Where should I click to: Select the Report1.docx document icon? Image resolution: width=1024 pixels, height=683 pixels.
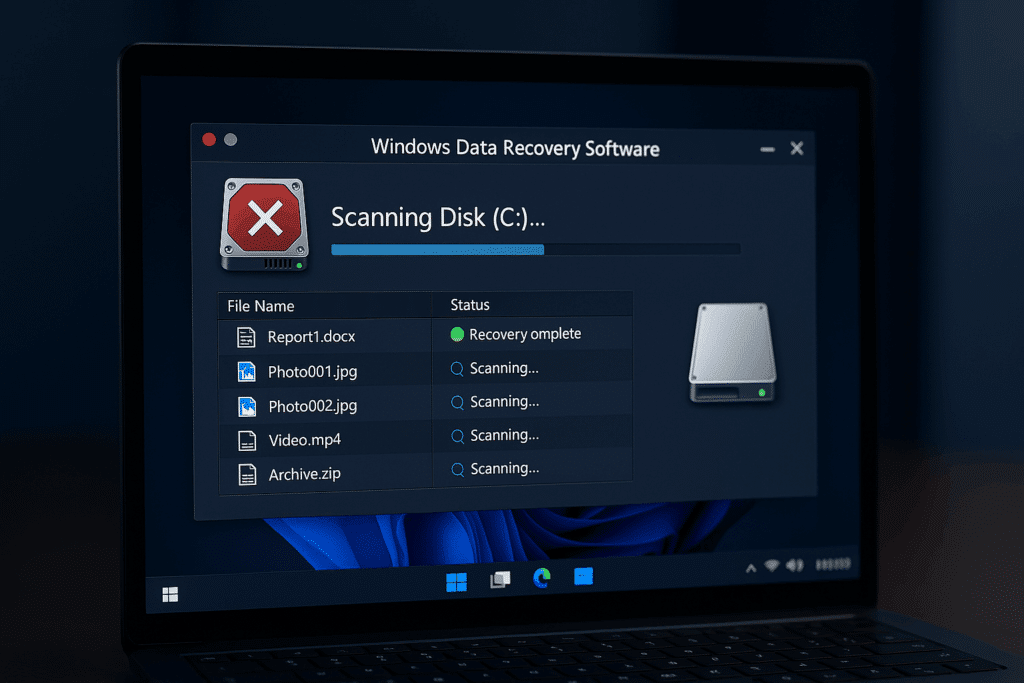(245, 337)
